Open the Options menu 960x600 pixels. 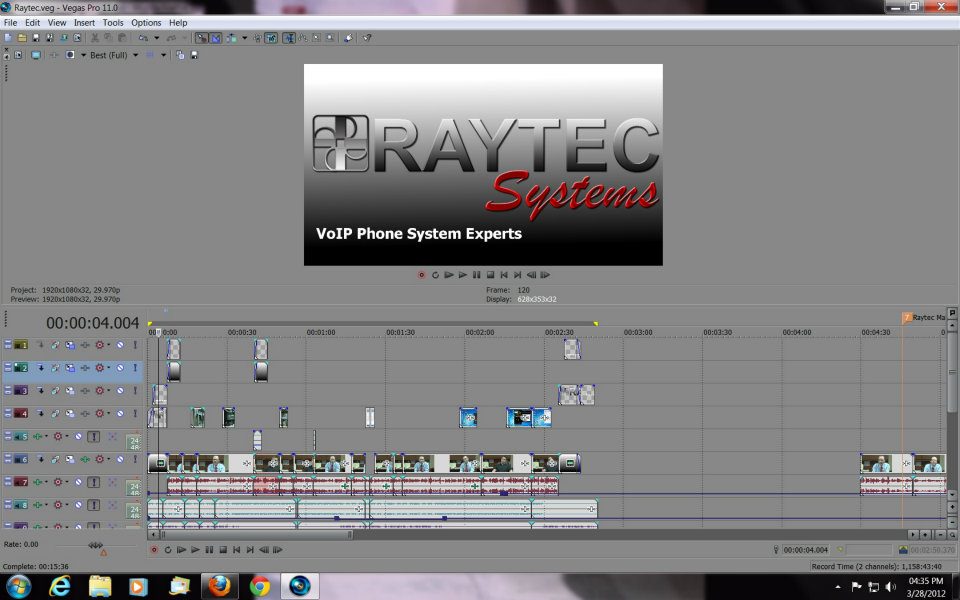click(x=146, y=23)
